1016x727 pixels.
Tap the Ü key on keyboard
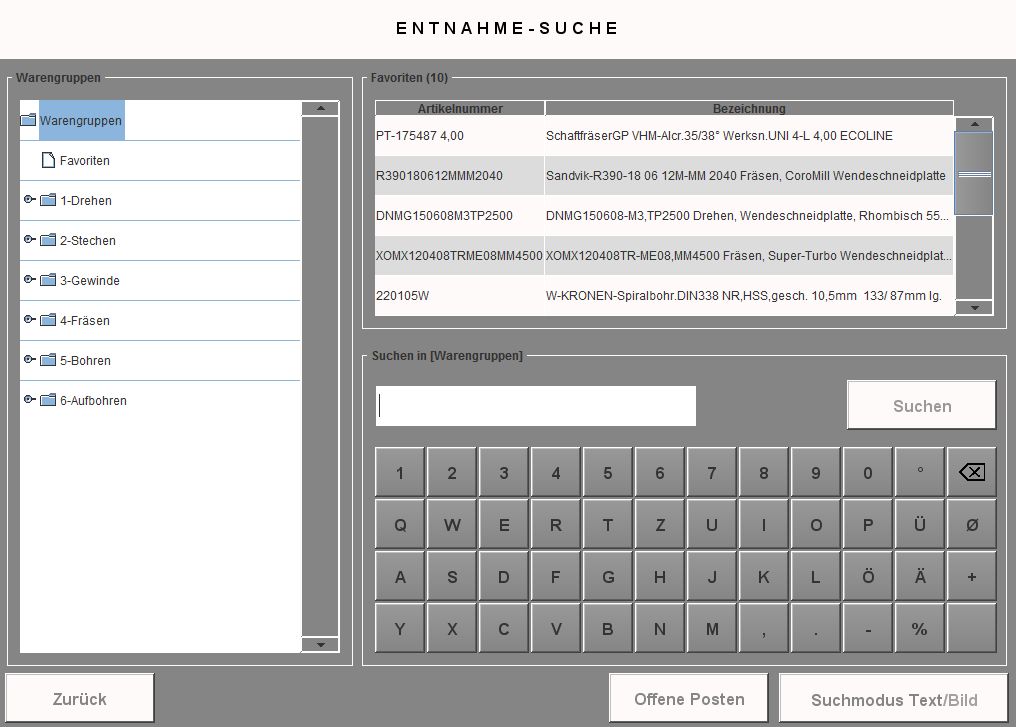(919, 524)
